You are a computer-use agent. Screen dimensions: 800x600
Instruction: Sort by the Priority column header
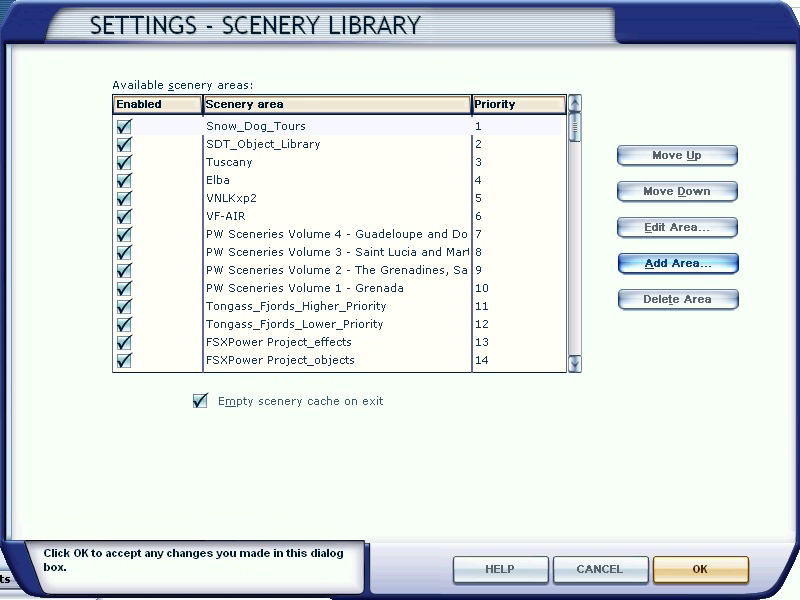coord(518,104)
